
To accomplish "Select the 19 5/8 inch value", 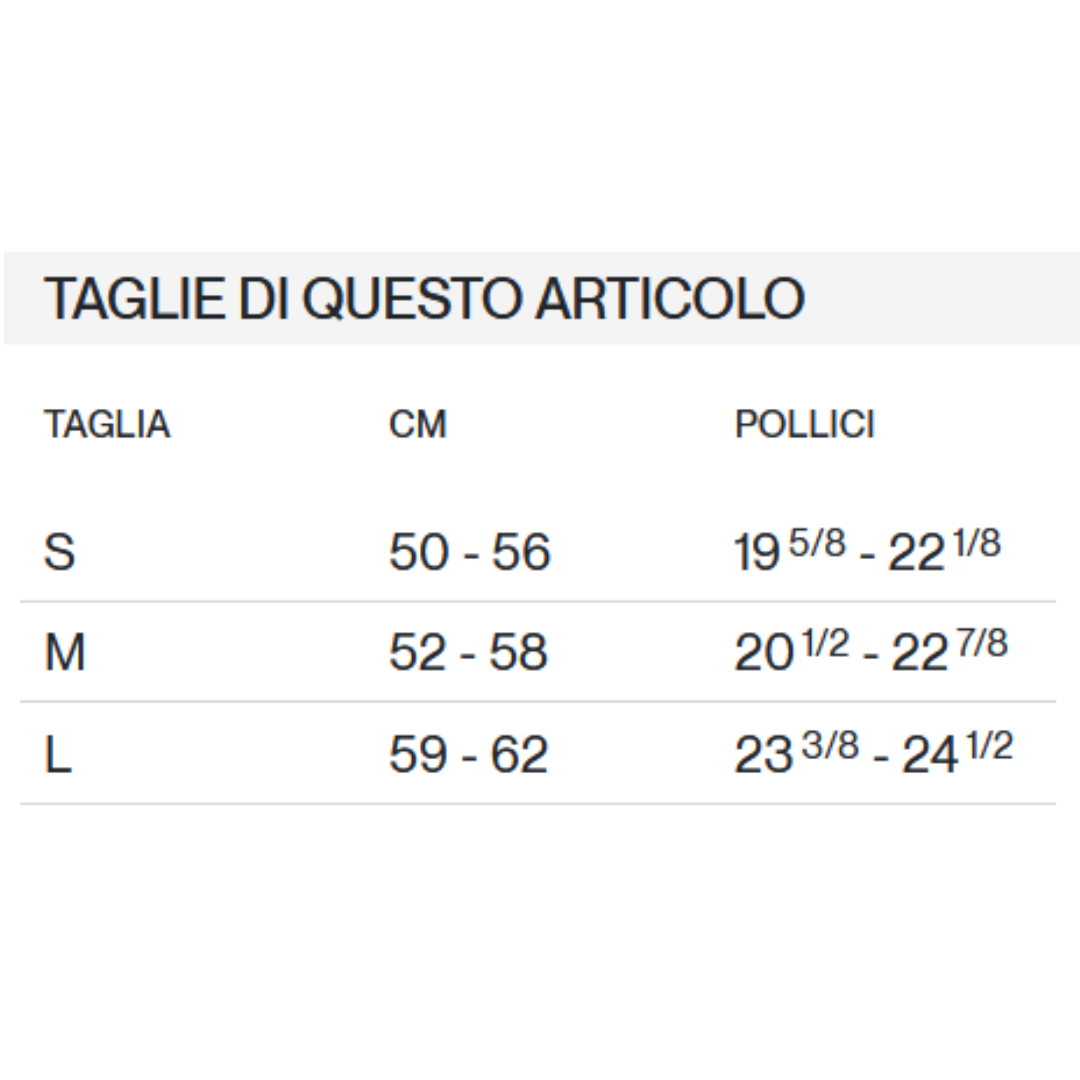I will click(x=790, y=551).
